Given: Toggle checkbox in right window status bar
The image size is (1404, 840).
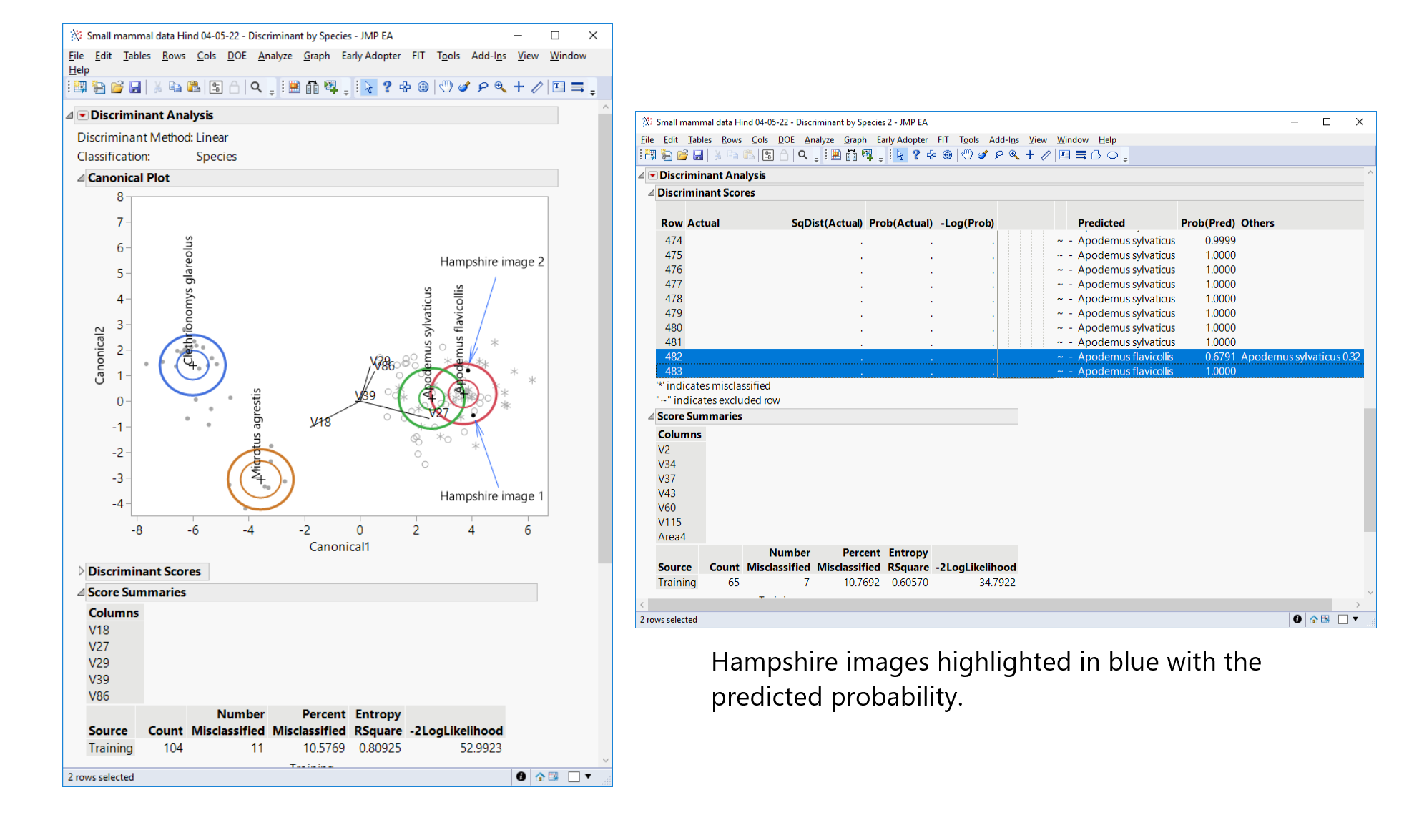Looking at the screenshot, I should click(x=1342, y=619).
